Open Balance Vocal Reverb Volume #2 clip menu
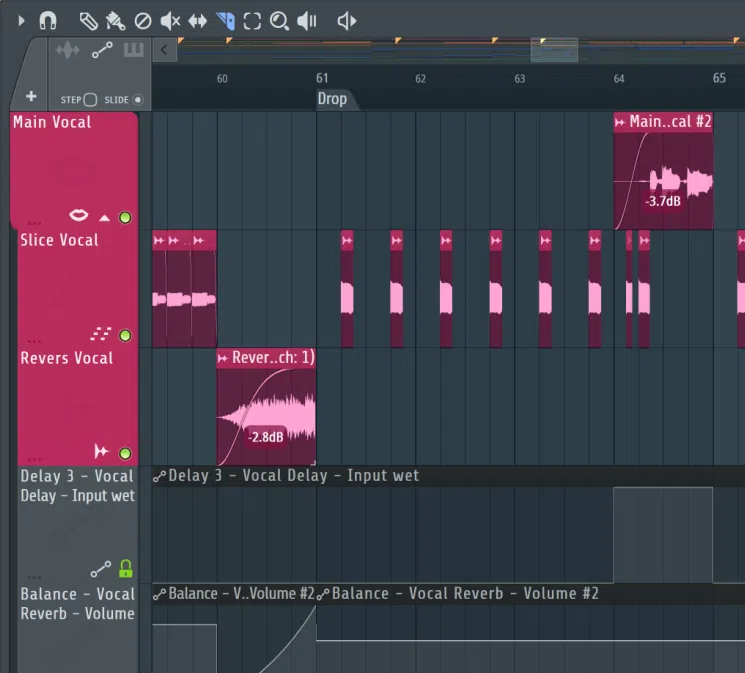The height and width of the screenshot is (673, 745). [323, 594]
